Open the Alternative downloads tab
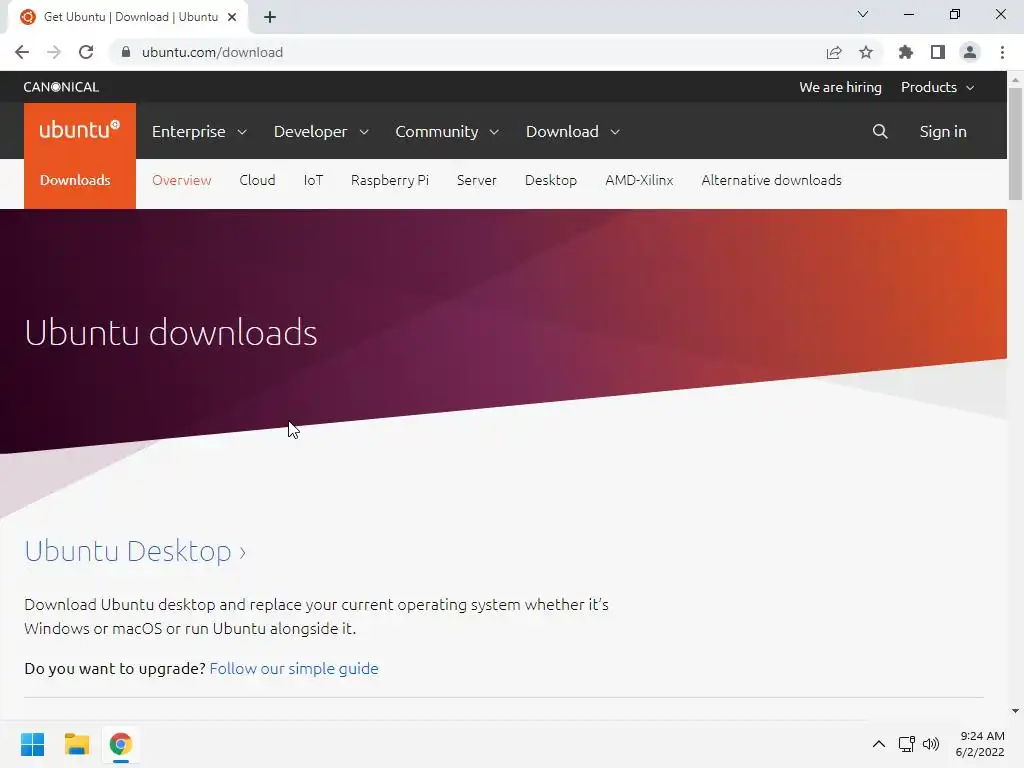Screen dimensions: 1024x768 [x=771, y=180]
